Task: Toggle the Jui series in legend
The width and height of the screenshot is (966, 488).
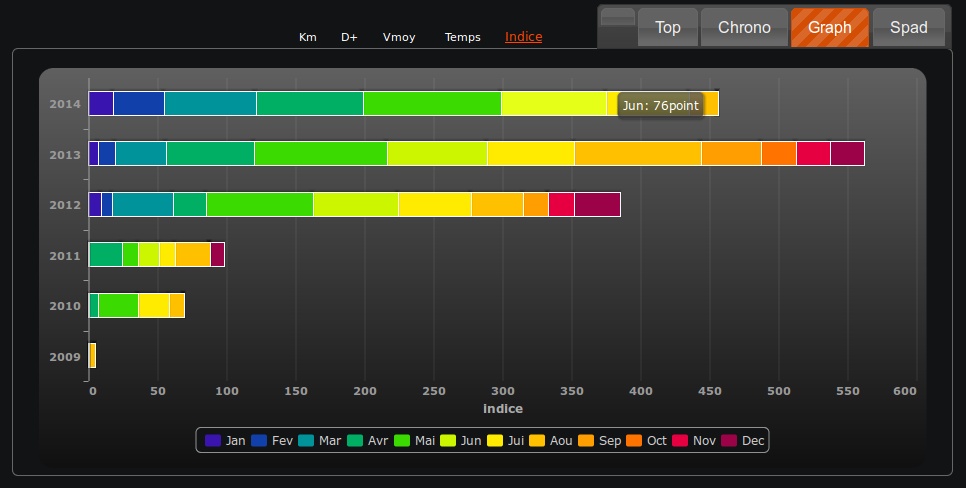Action: (506, 441)
